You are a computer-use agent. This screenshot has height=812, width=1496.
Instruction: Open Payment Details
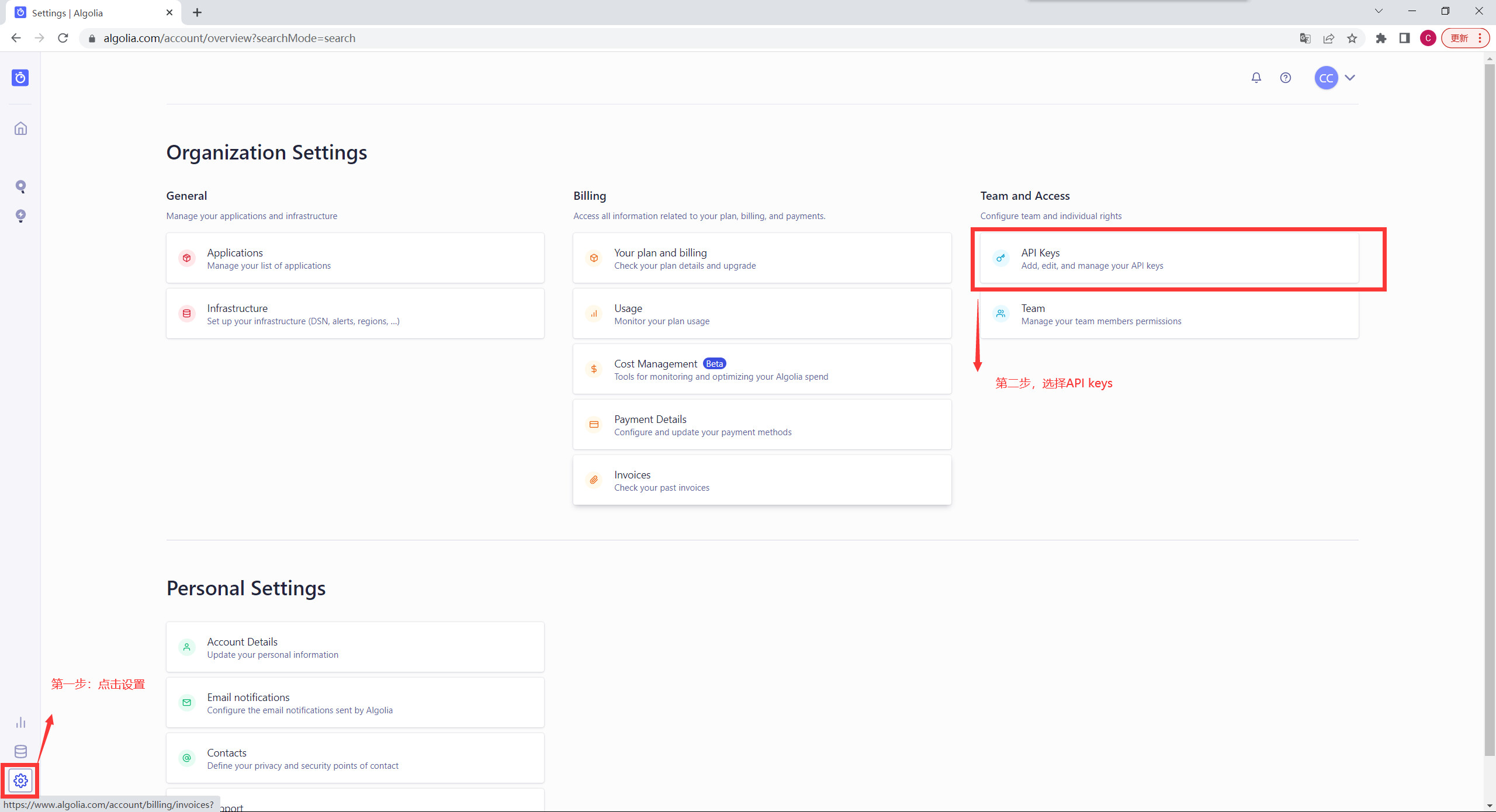(x=762, y=424)
